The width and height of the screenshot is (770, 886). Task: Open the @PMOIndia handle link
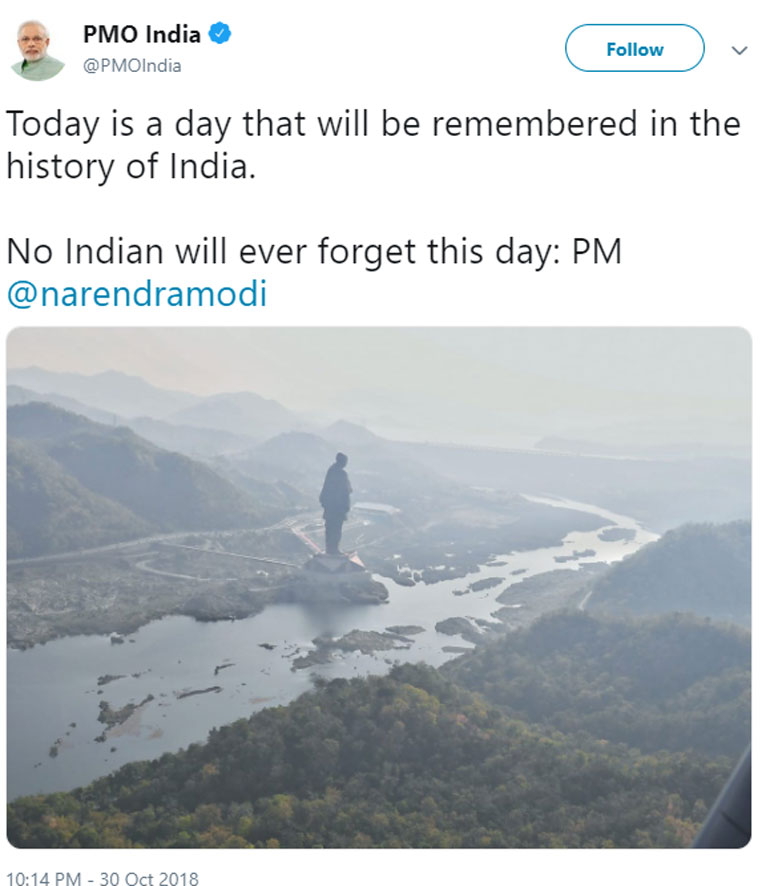132,66
